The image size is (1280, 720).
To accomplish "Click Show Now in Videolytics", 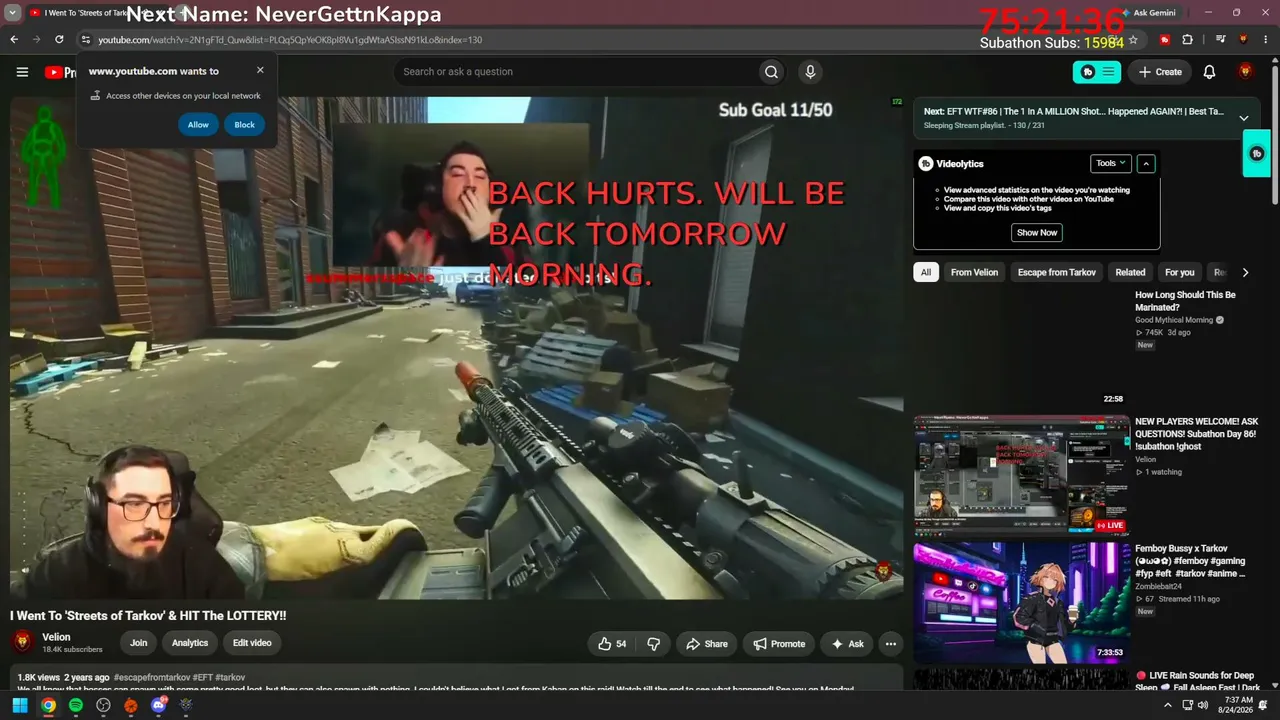I will (1037, 233).
